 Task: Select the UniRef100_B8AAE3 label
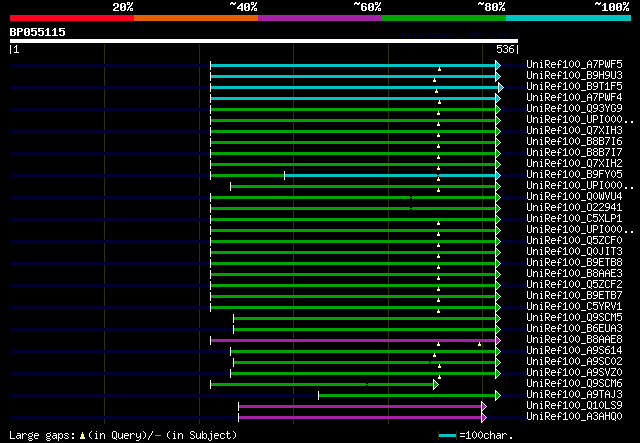[574, 274]
